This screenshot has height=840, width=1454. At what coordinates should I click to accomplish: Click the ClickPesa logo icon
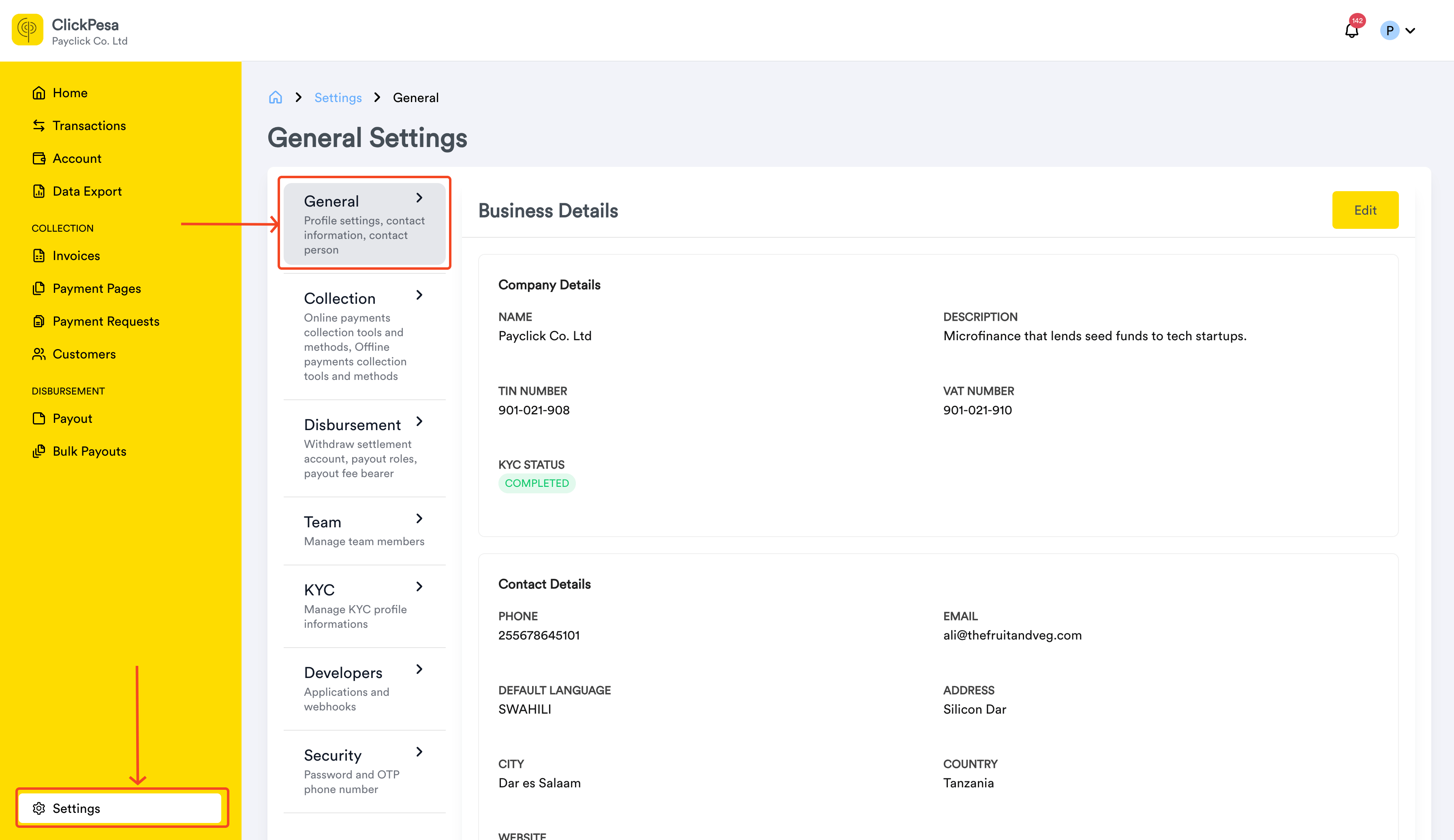[27, 30]
